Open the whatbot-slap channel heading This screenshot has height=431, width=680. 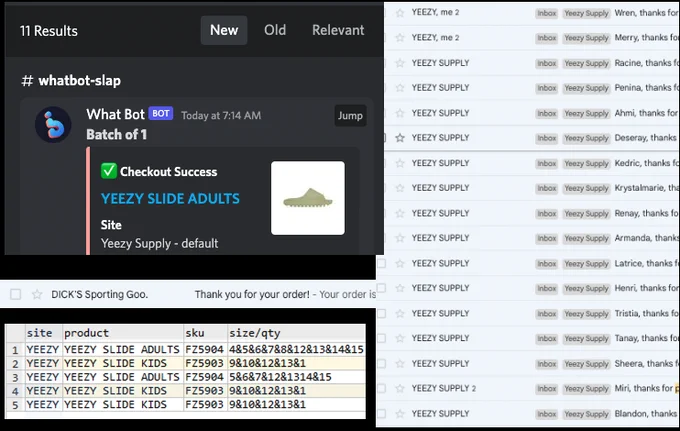click(71, 81)
